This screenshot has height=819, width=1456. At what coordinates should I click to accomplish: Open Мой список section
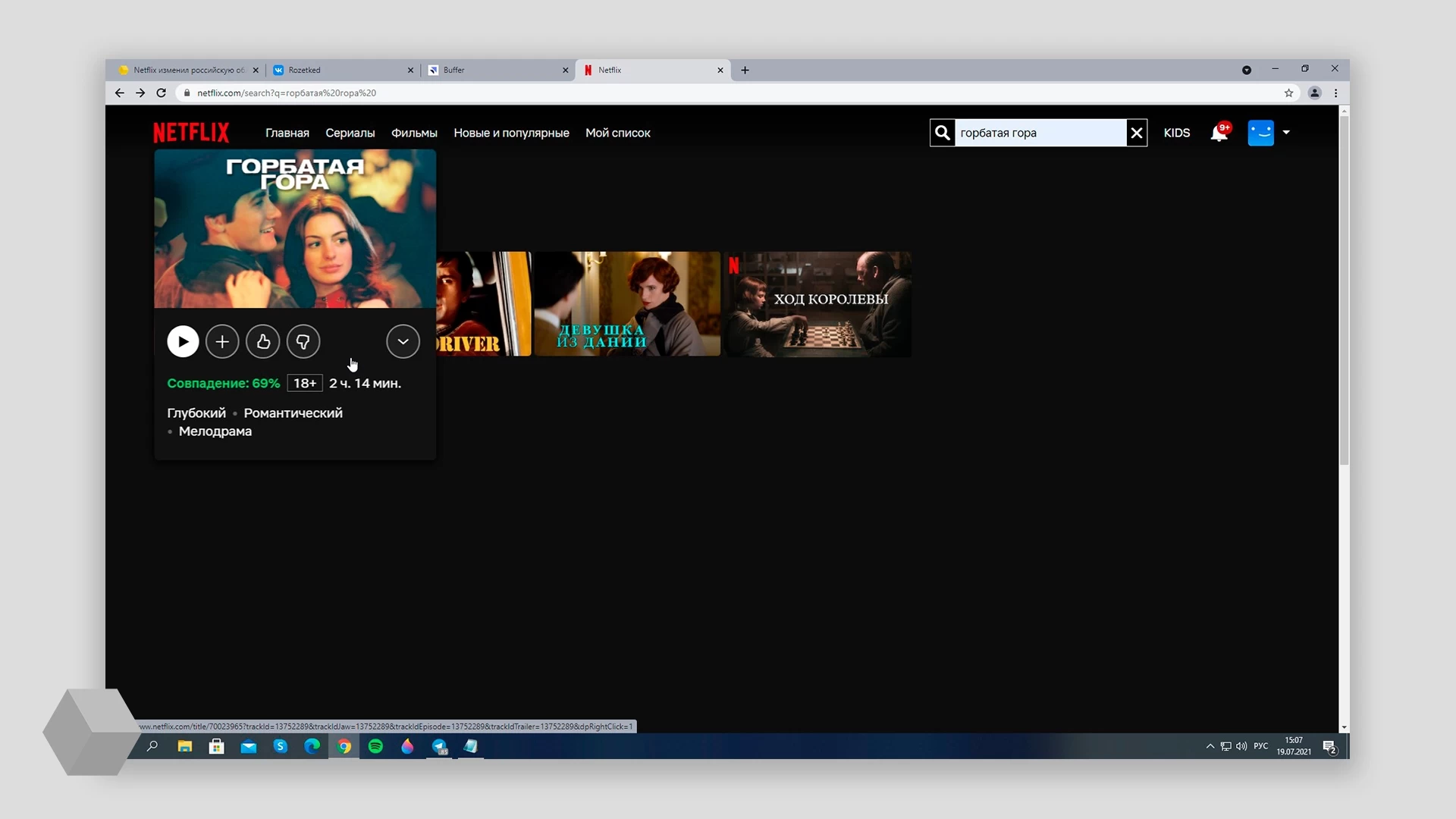[618, 133]
